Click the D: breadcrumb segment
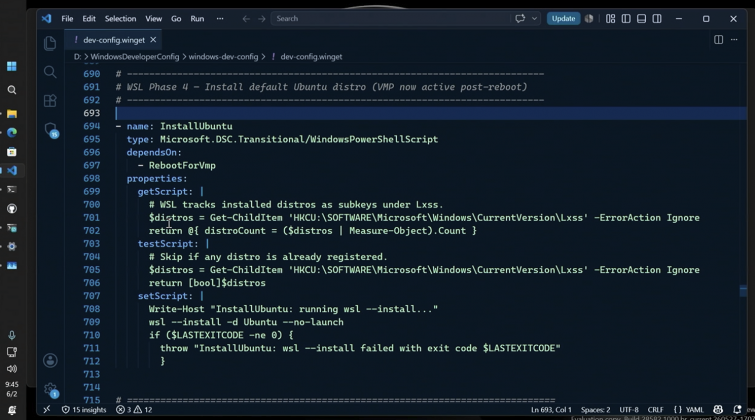Image resolution: width=755 pixels, height=420 pixels. 78,56
